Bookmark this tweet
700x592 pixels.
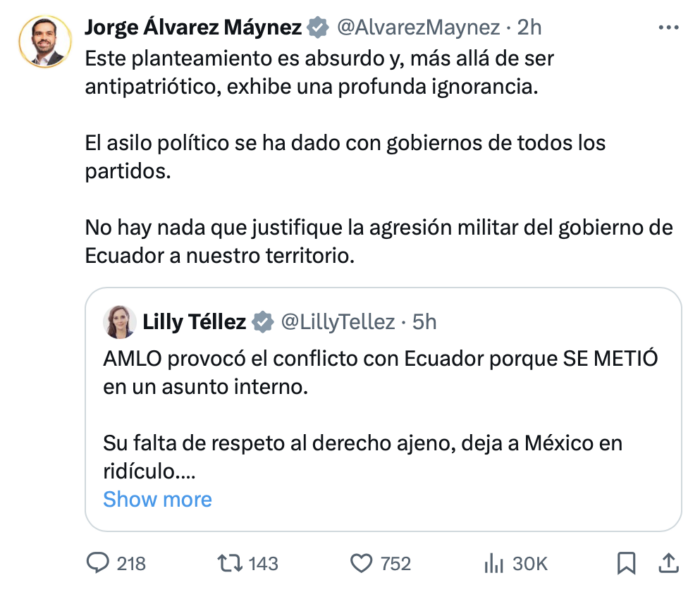point(626,563)
